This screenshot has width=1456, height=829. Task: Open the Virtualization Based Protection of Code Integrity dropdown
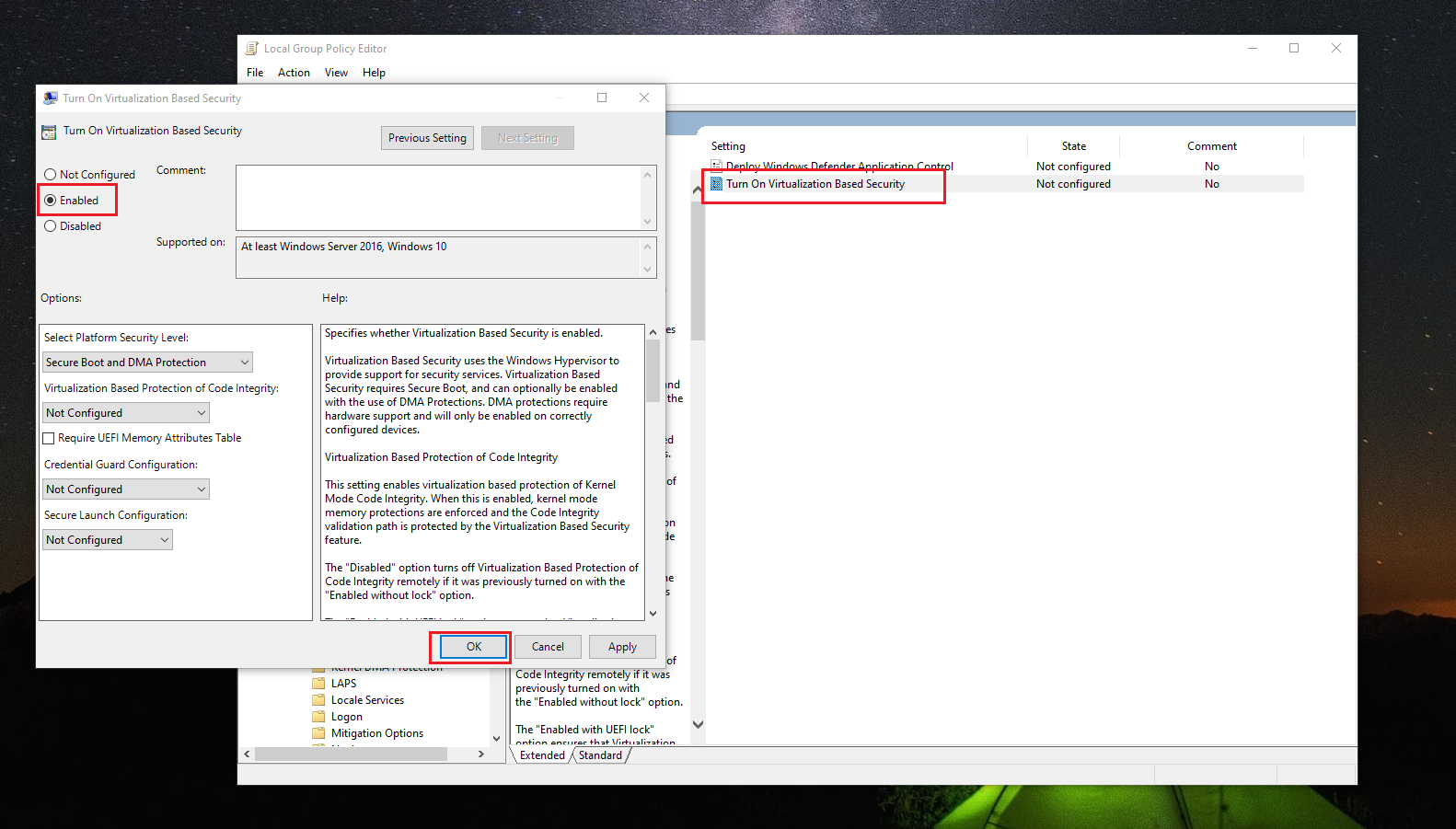pos(126,413)
